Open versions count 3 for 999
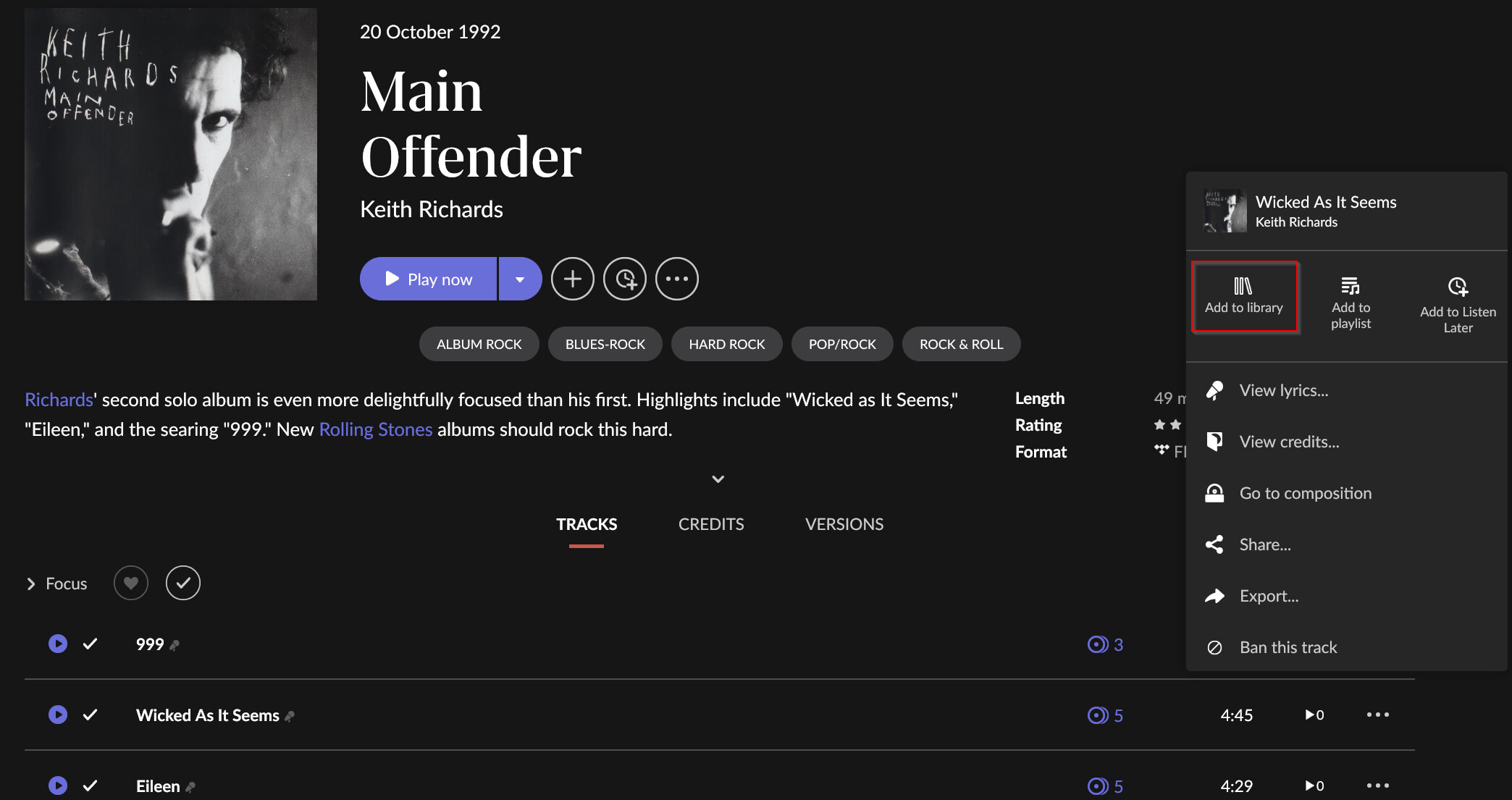1512x800 pixels. [x=1105, y=644]
